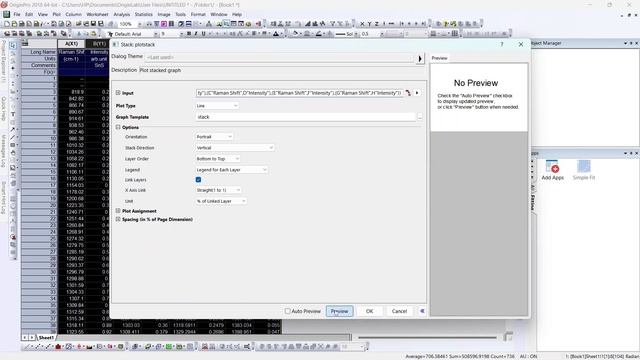Screen dimensions: 640x360
Task: Switch to the Sheet1 tab
Action: (x=46, y=338)
